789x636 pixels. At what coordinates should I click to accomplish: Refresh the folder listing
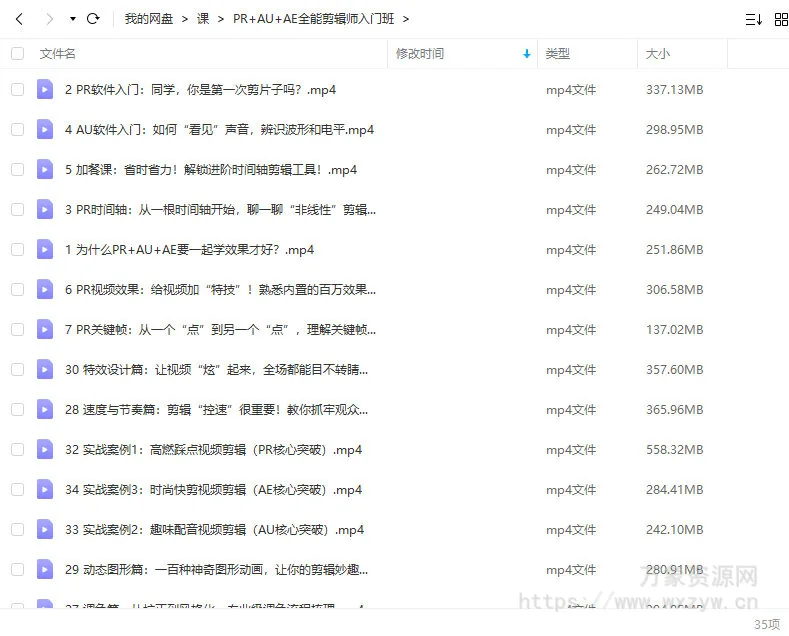(93, 19)
